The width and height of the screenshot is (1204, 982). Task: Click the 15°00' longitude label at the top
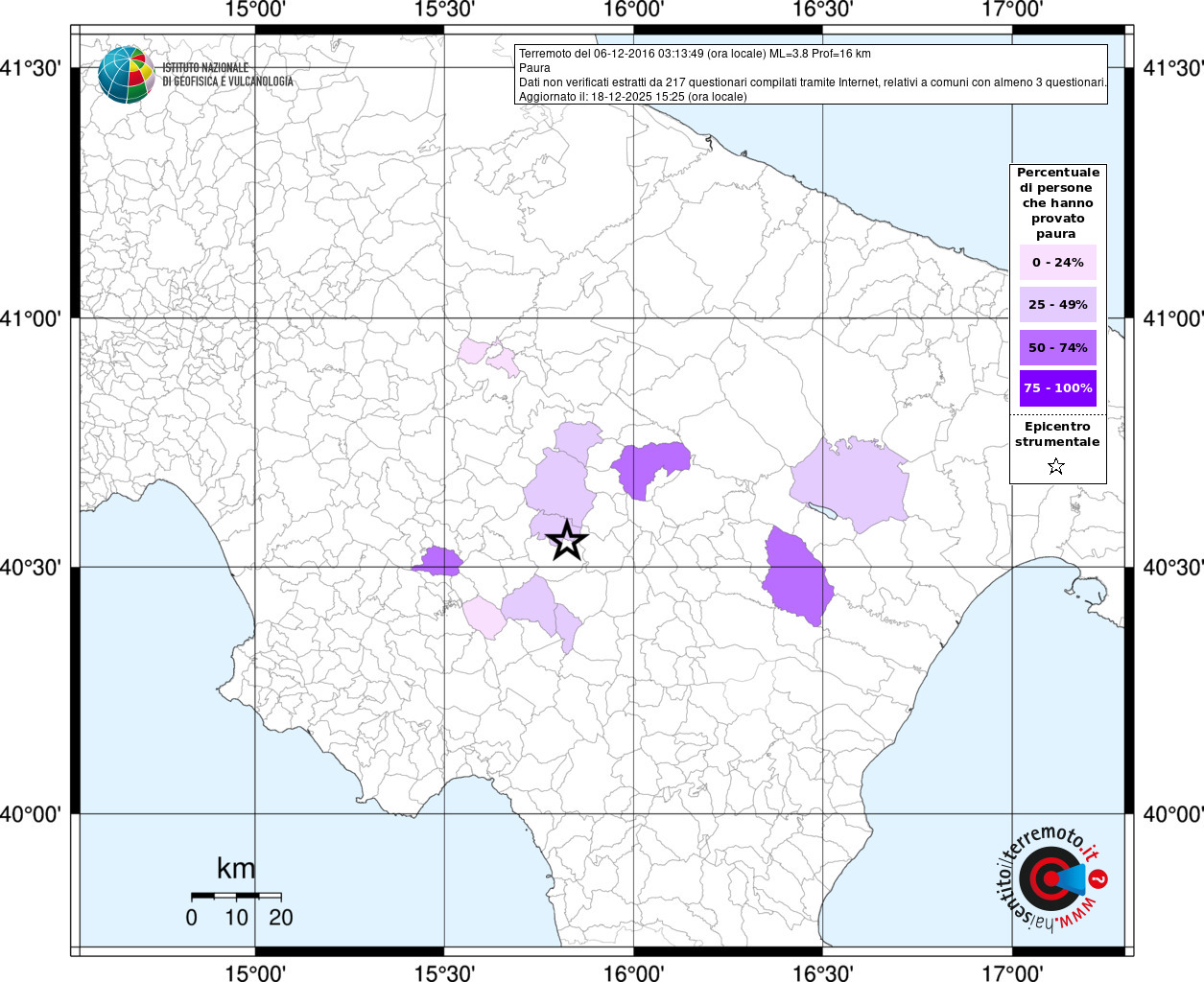click(x=255, y=10)
